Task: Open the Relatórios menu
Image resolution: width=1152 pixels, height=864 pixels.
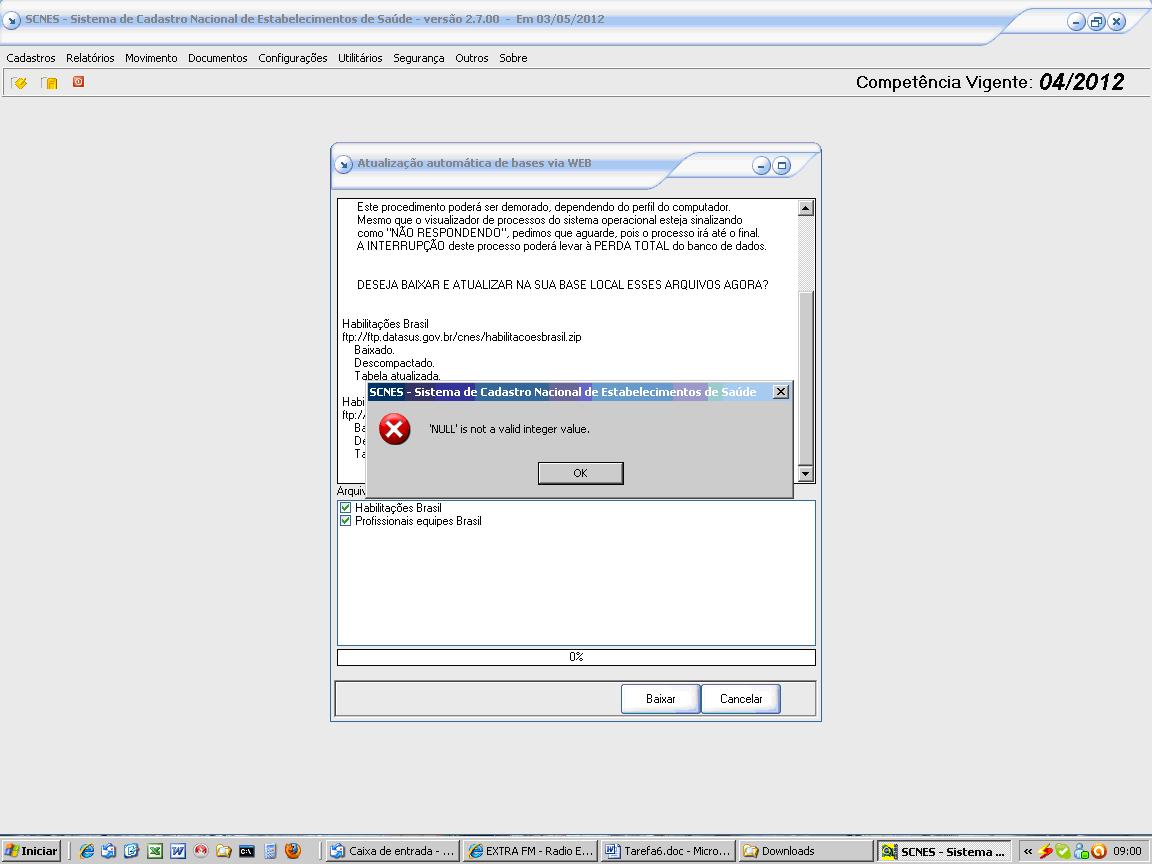Action: click(90, 58)
